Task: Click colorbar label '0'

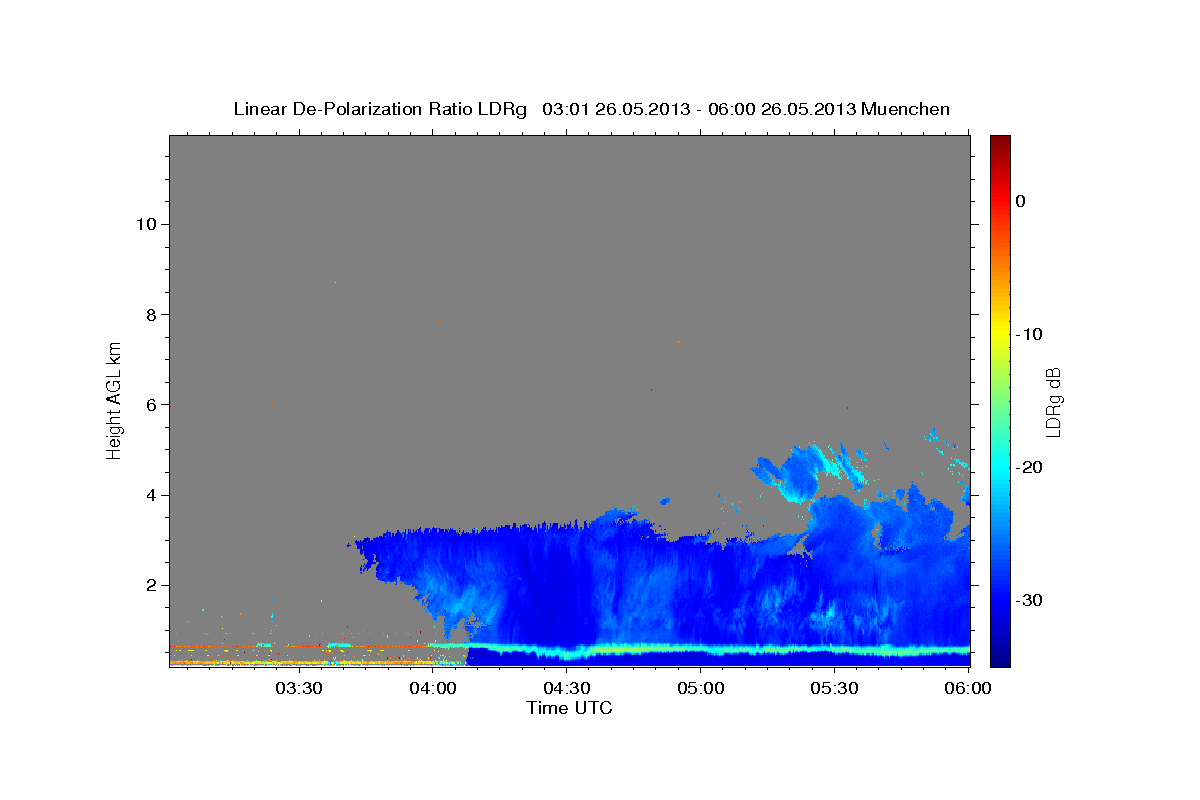Action: coord(1021,201)
